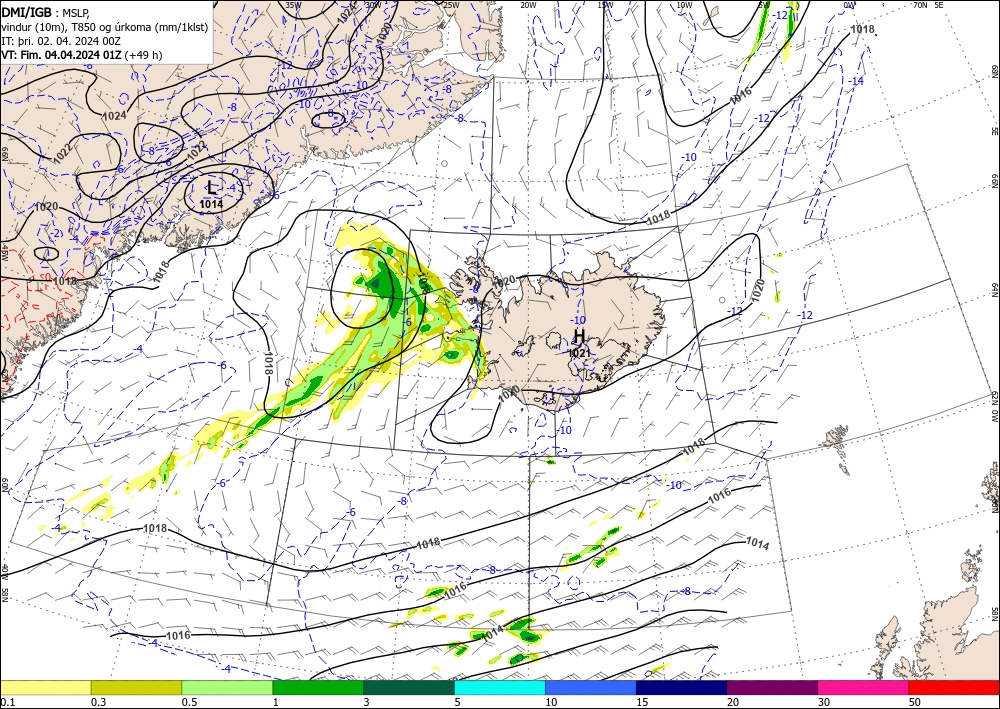Select the purple 20–30 mm legend swatch
Screen dimensions: 1000x709
coord(772,687)
